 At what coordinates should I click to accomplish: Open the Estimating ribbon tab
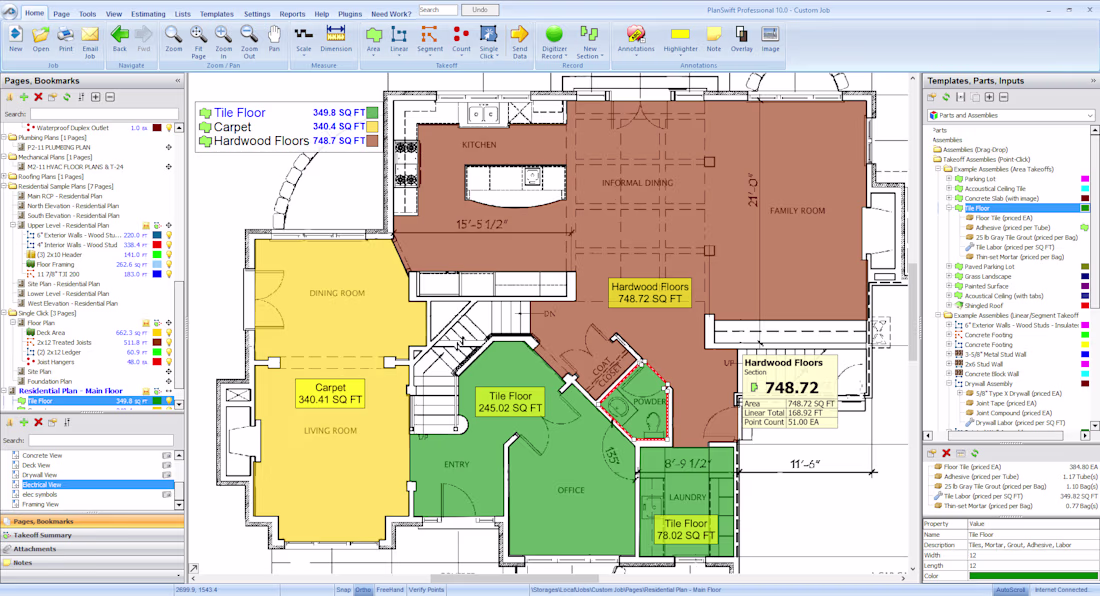click(148, 14)
